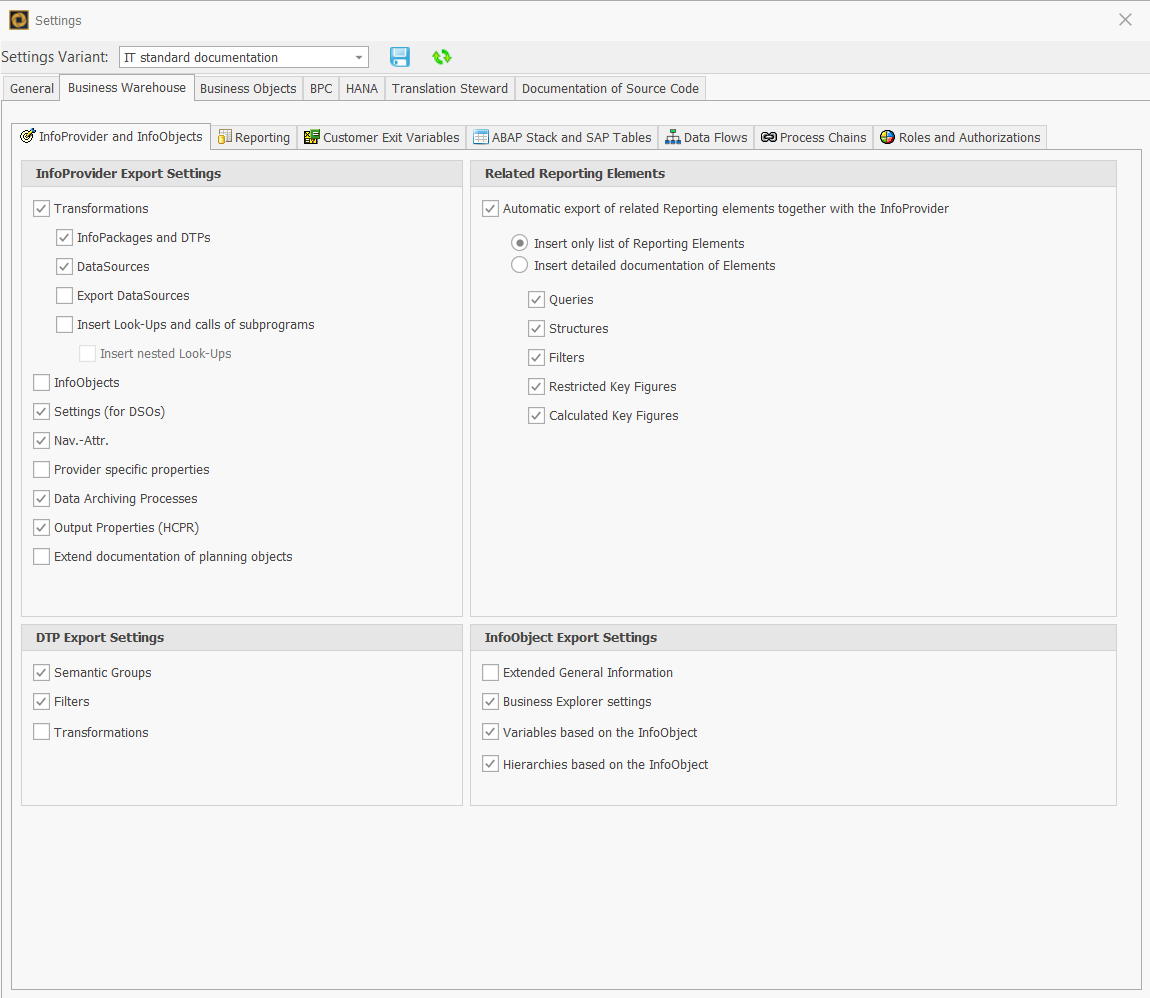Viewport: 1150px width, 998px height.
Task: Open Customer Exit Variables tab icon
Action: [312, 137]
